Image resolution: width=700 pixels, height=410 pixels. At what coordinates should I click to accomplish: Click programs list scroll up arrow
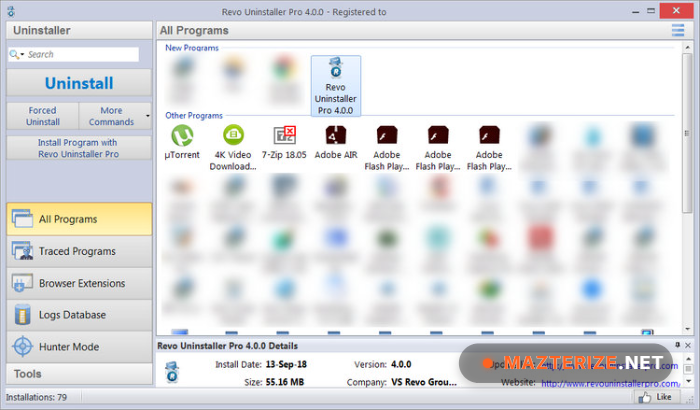click(x=687, y=47)
